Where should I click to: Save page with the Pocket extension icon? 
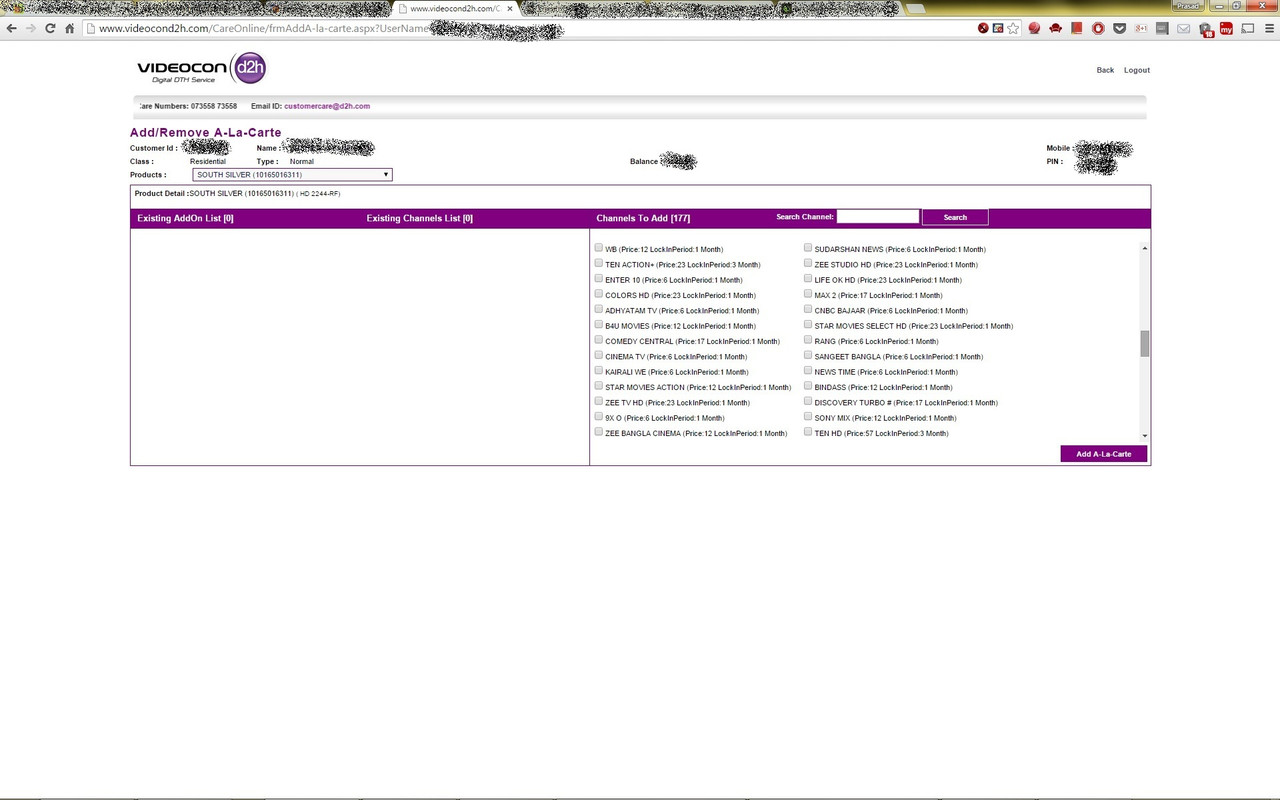click(x=1120, y=28)
